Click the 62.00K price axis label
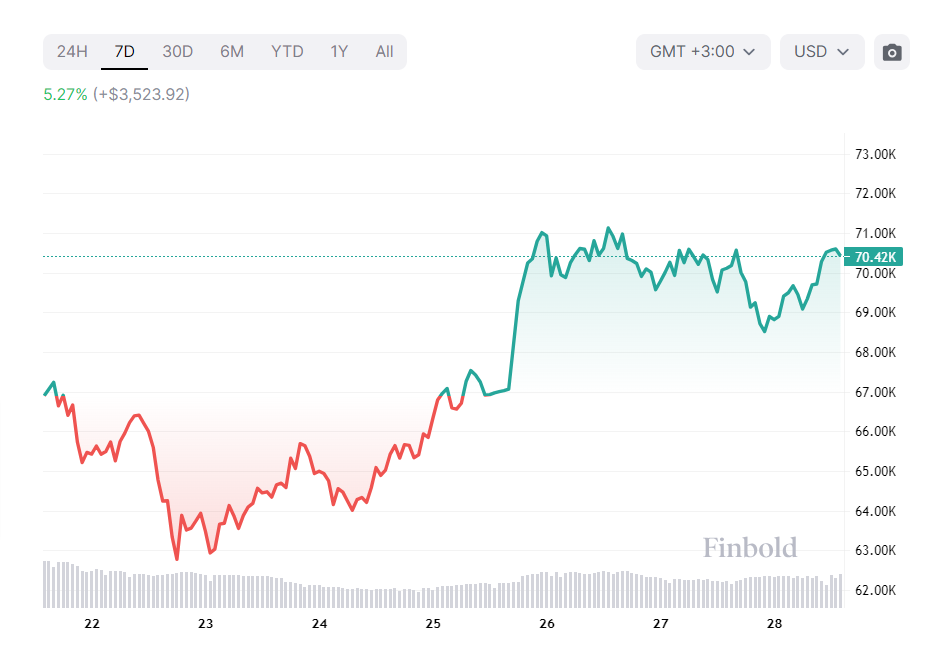This screenshot has height=655, width=931. point(874,591)
